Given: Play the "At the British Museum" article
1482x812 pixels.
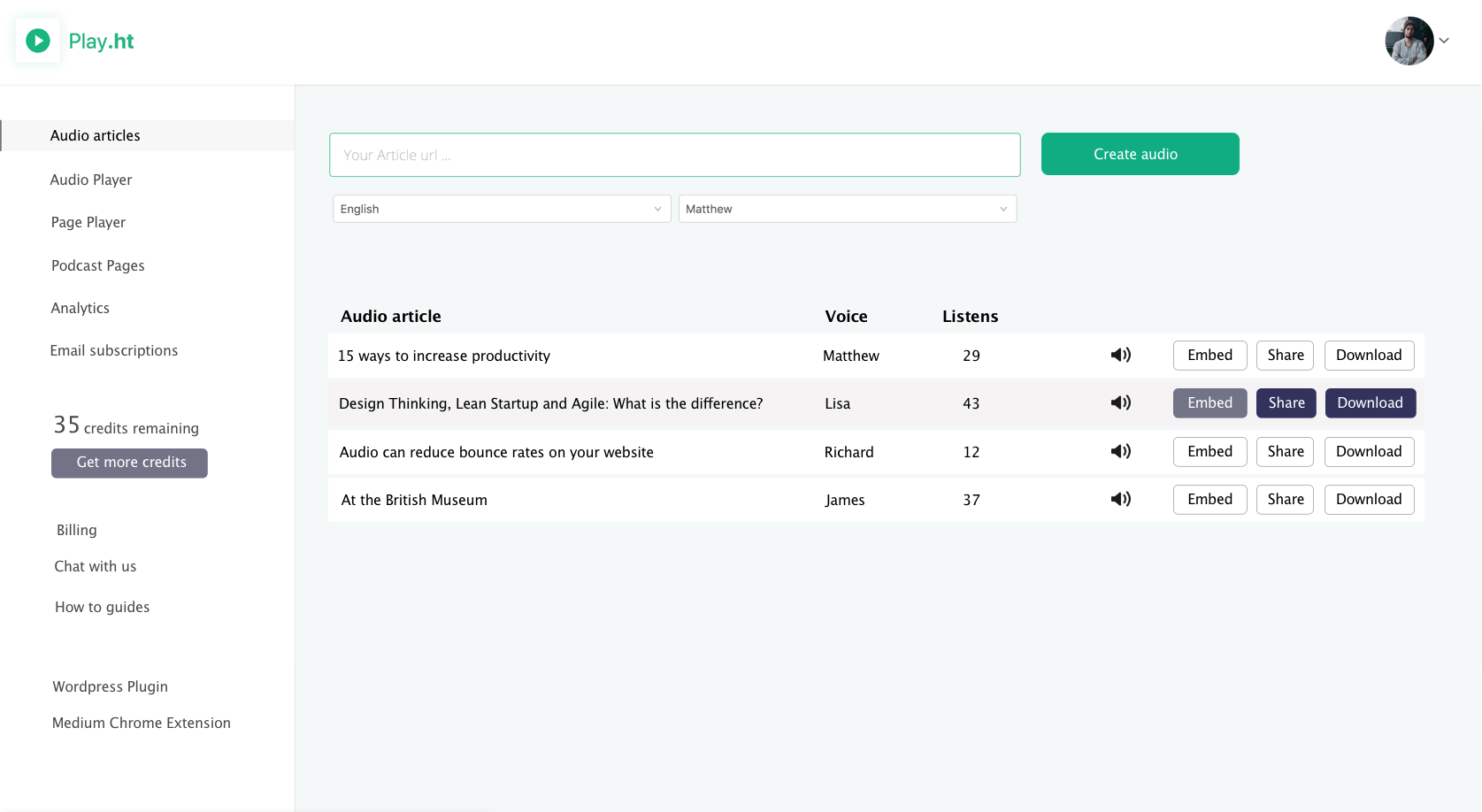Looking at the screenshot, I should point(1120,499).
